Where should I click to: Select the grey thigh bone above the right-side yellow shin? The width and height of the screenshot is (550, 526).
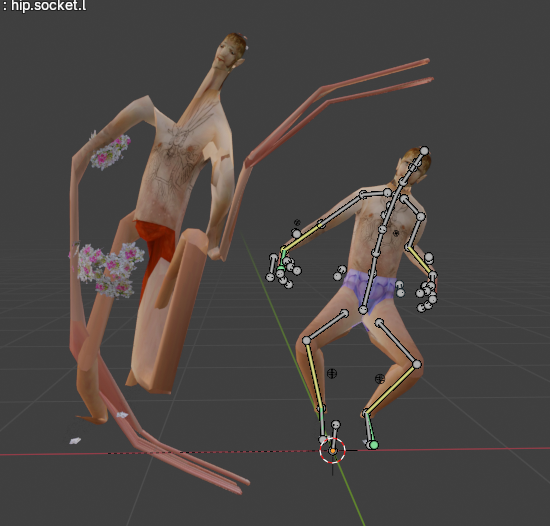[398, 343]
